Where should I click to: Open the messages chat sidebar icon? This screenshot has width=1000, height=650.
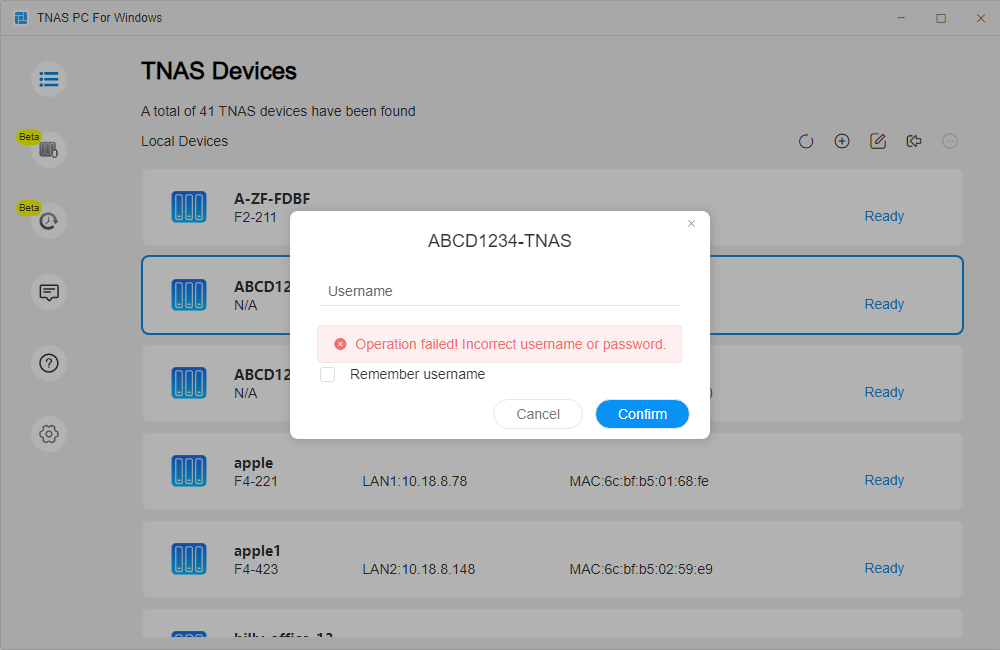pyautogui.click(x=49, y=292)
